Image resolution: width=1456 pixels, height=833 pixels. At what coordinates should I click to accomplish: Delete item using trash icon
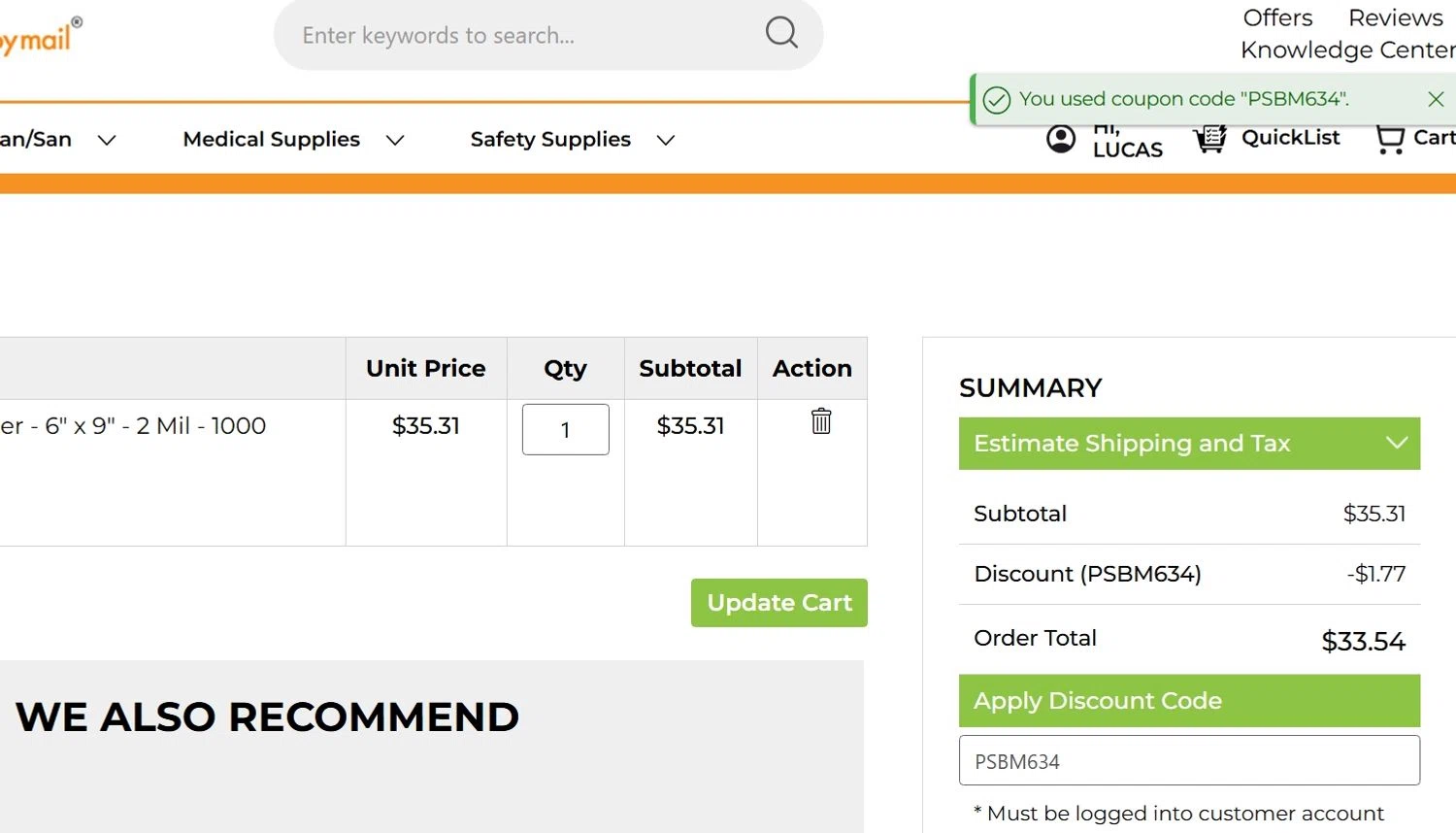click(x=821, y=421)
